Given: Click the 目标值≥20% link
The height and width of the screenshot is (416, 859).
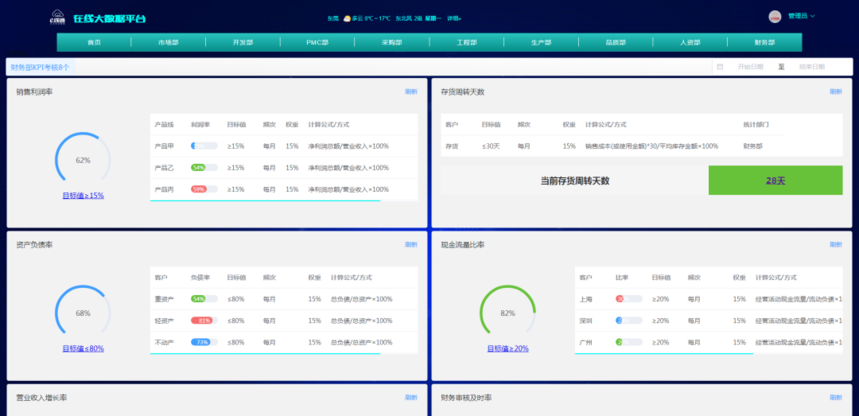Looking at the screenshot, I should coord(507,349).
